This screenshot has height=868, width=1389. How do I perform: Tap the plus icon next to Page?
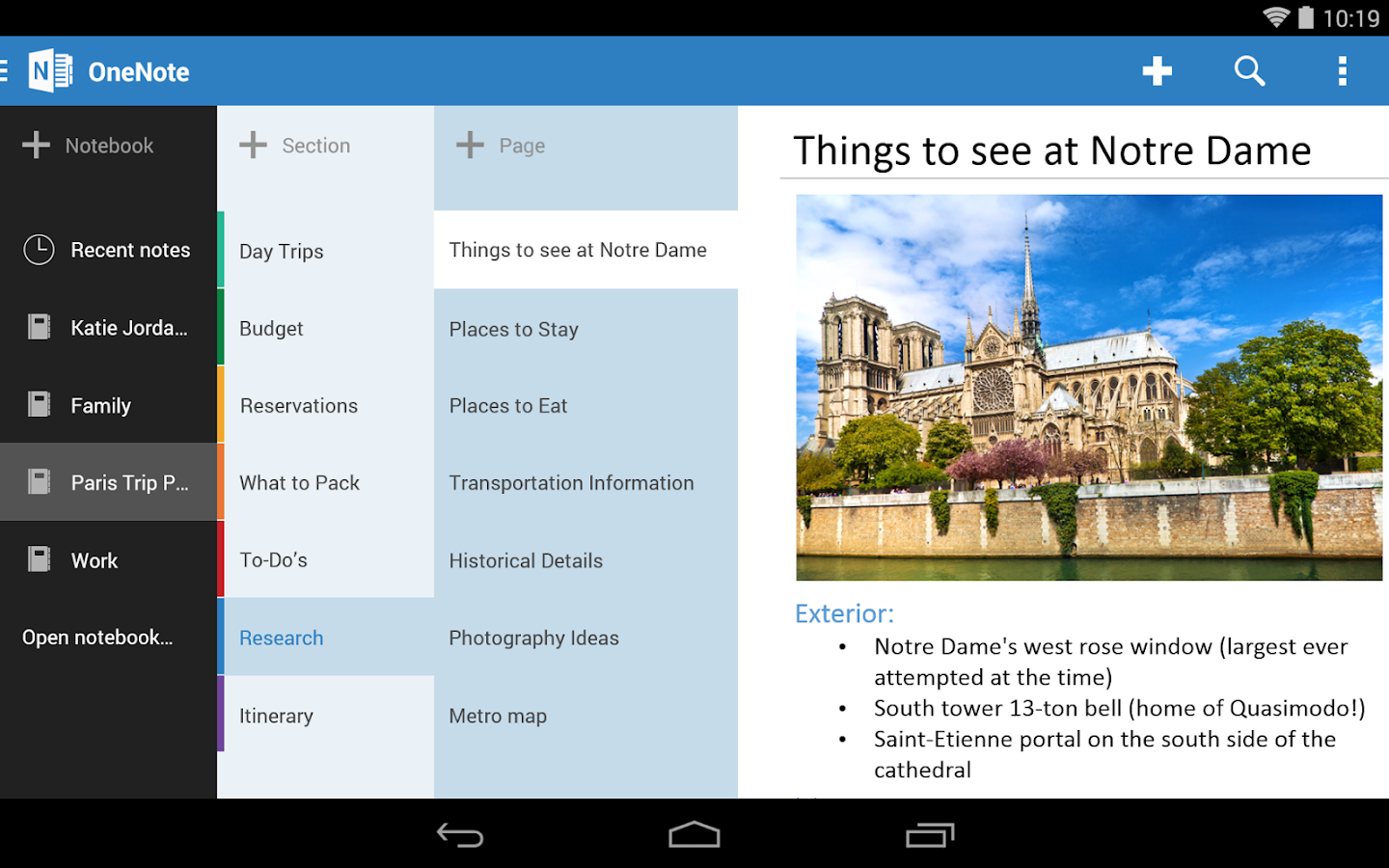point(470,145)
